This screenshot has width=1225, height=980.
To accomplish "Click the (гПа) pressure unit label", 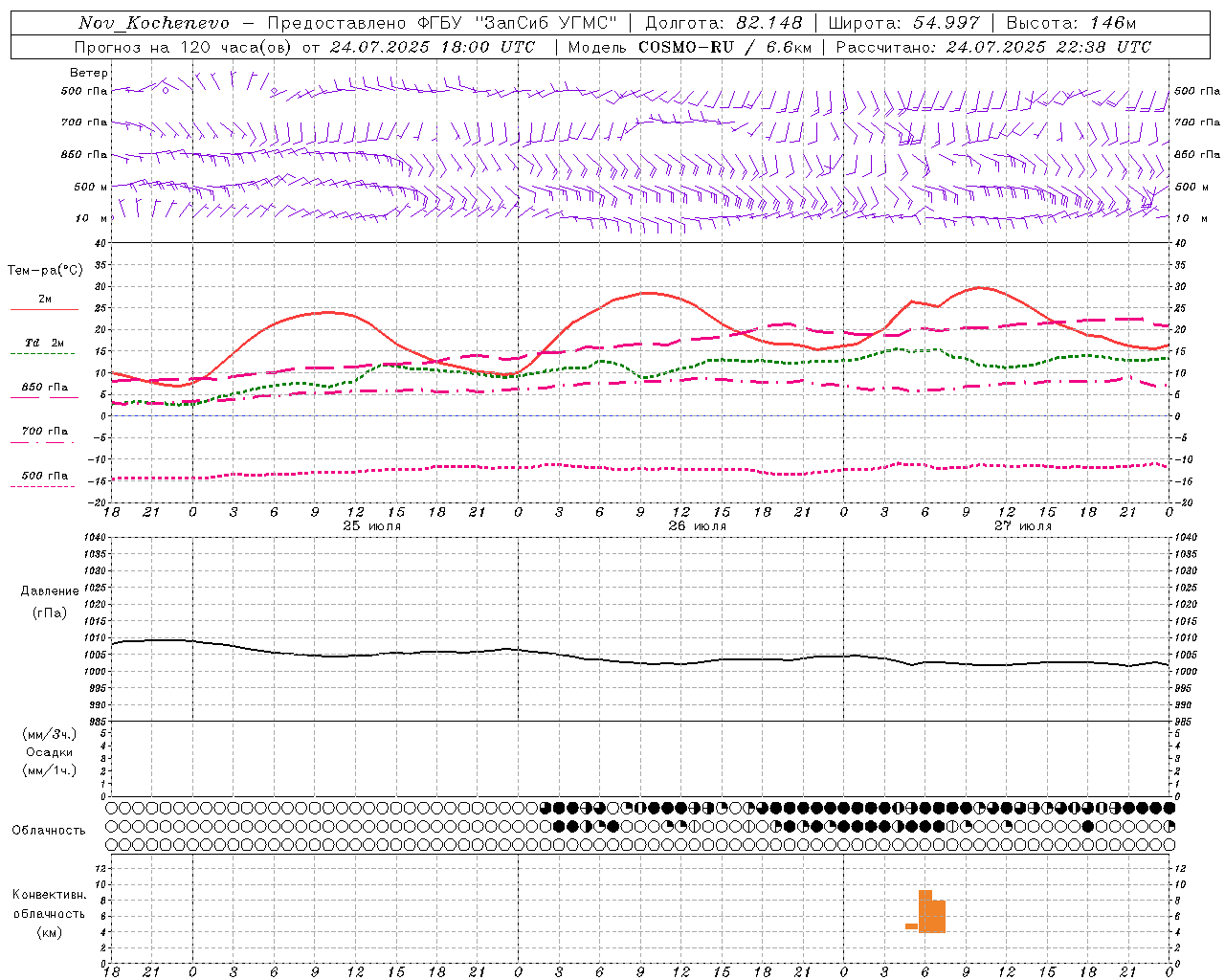I will [x=50, y=613].
